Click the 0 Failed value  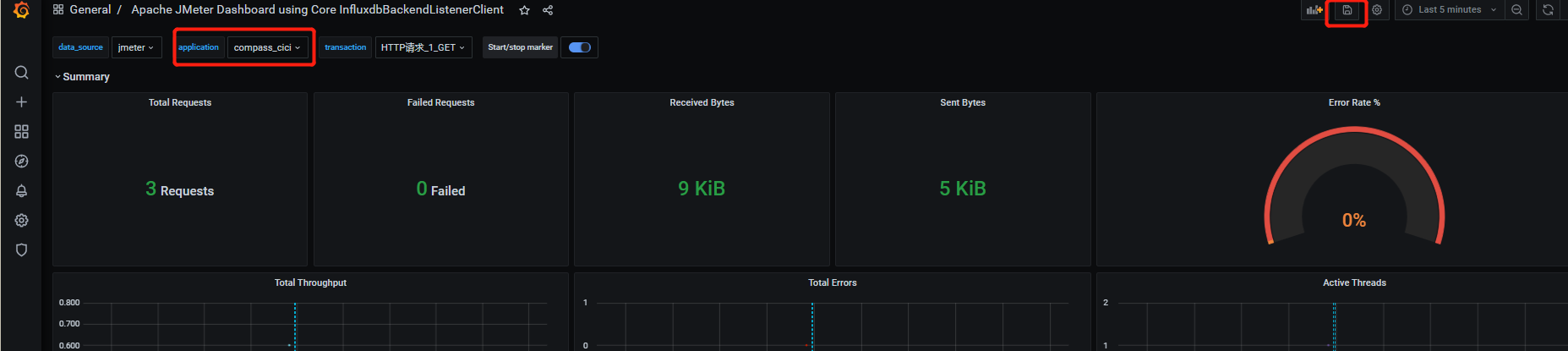click(x=440, y=189)
